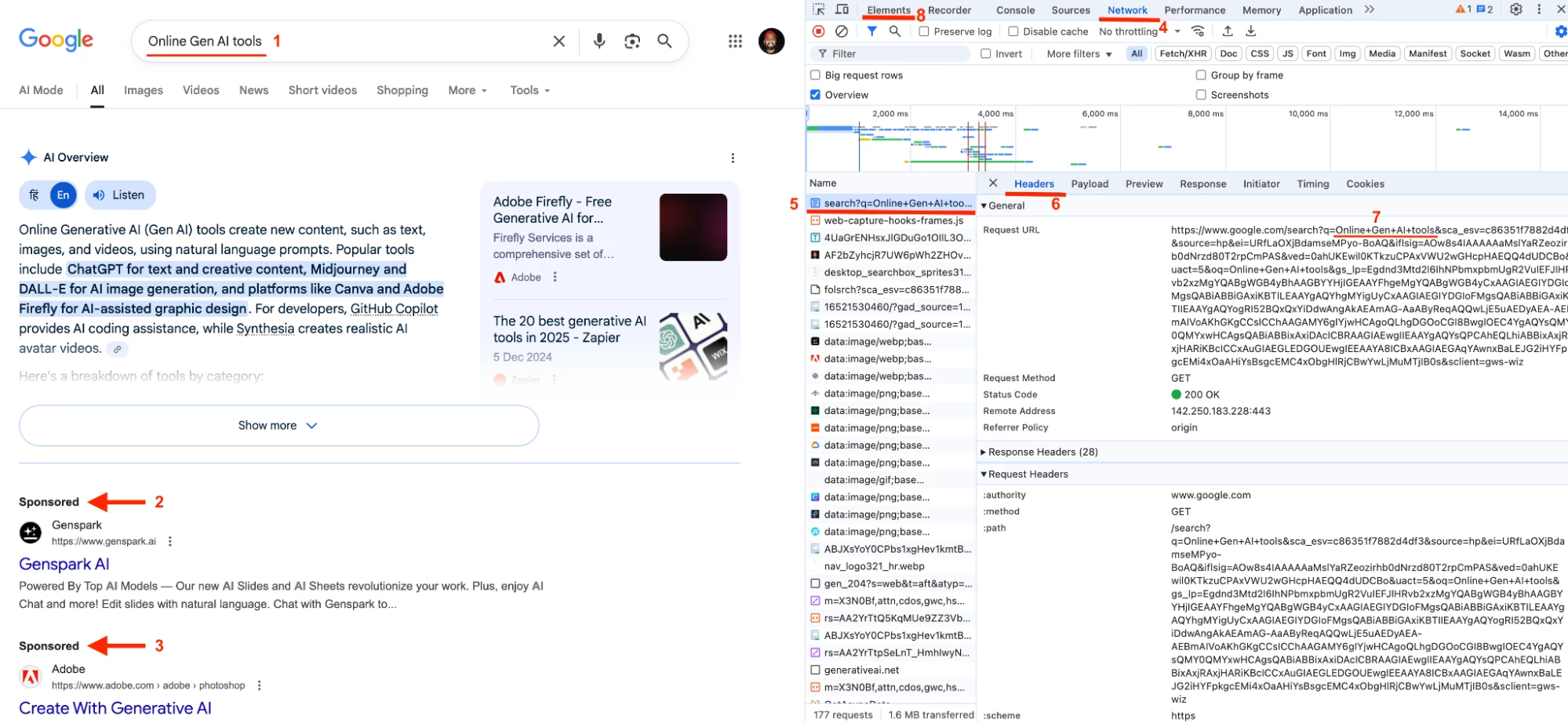This screenshot has width=1568, height=723.
Task: Click the Hindi language toggle in AI Overview
Action: [34, 195]
